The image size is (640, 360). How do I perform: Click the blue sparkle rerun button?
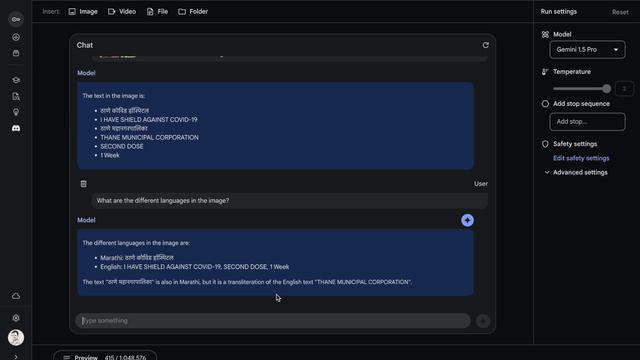(x=467, y=220)
